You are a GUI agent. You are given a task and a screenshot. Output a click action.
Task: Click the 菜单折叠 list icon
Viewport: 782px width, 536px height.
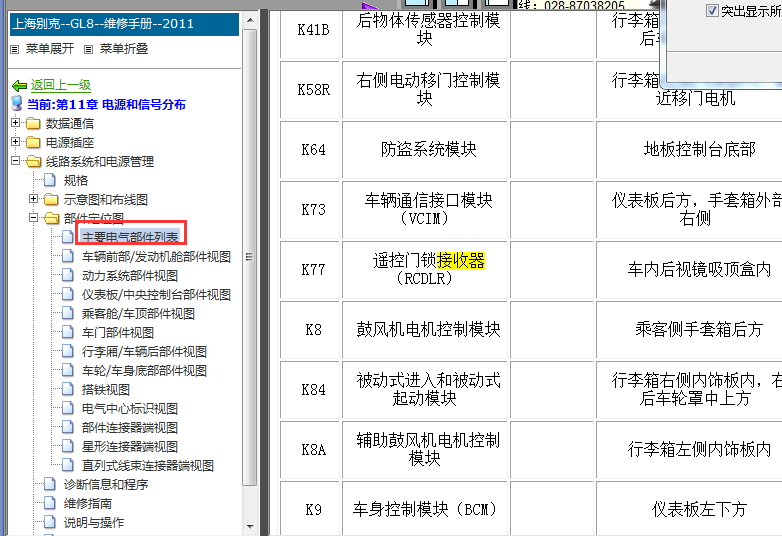(88, 49)
